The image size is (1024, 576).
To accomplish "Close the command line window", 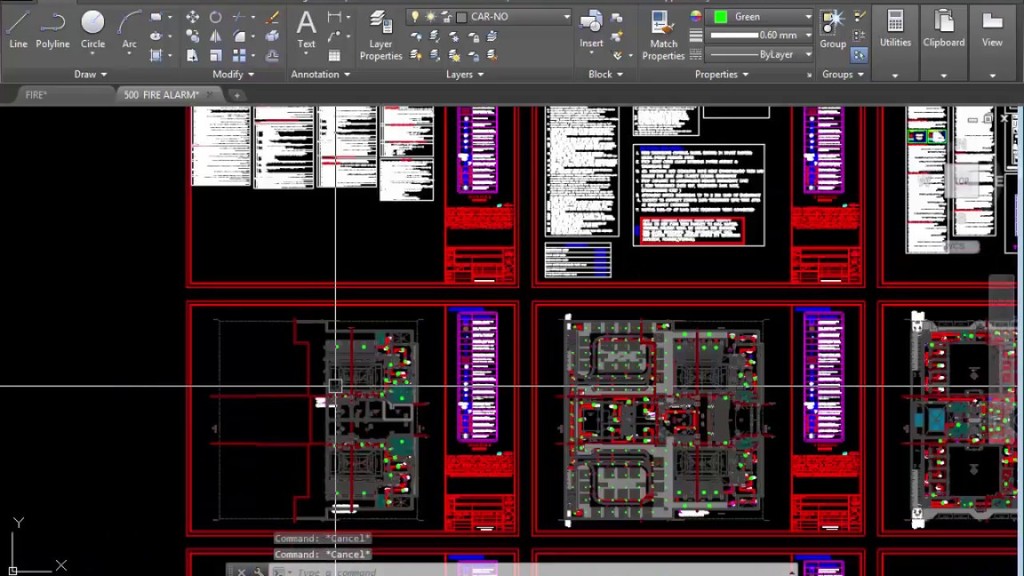I will [x=241, y=571].
